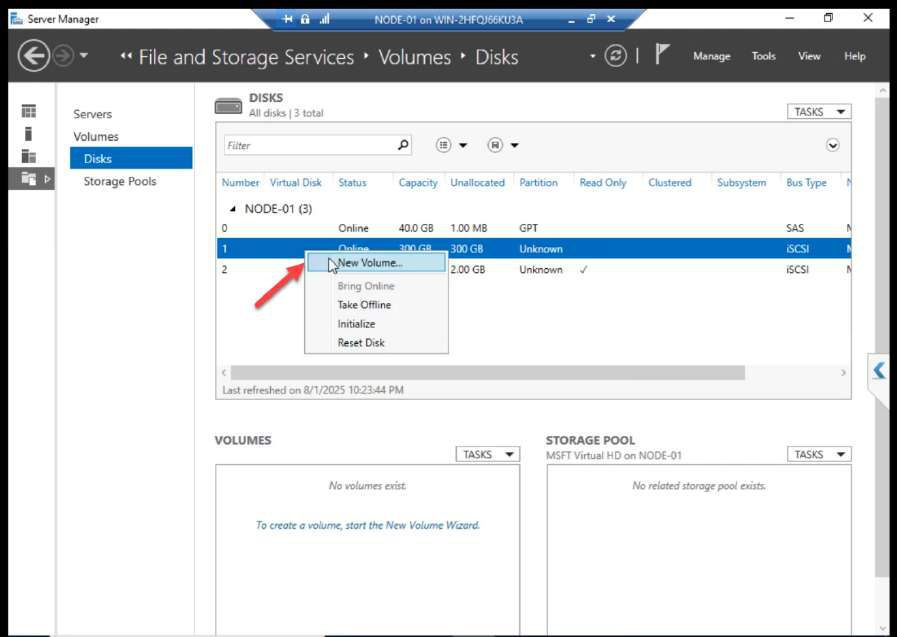Image resolution: width=897 pixels, height=637 pixels.
Task: Open the View menu
Action: coord(809,56)
